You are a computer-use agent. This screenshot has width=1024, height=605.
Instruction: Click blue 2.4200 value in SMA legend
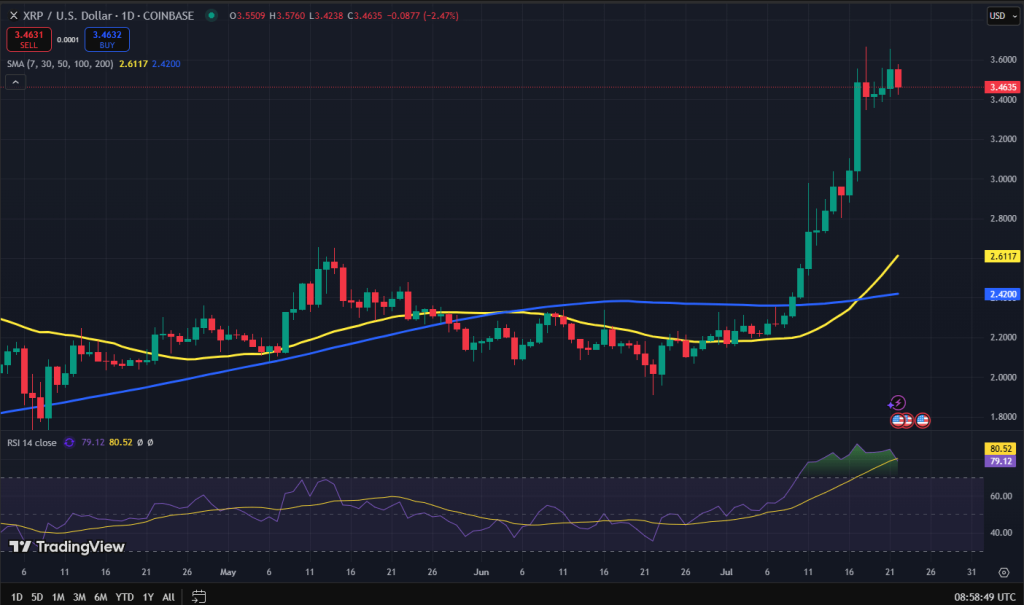tap(166, 64)
